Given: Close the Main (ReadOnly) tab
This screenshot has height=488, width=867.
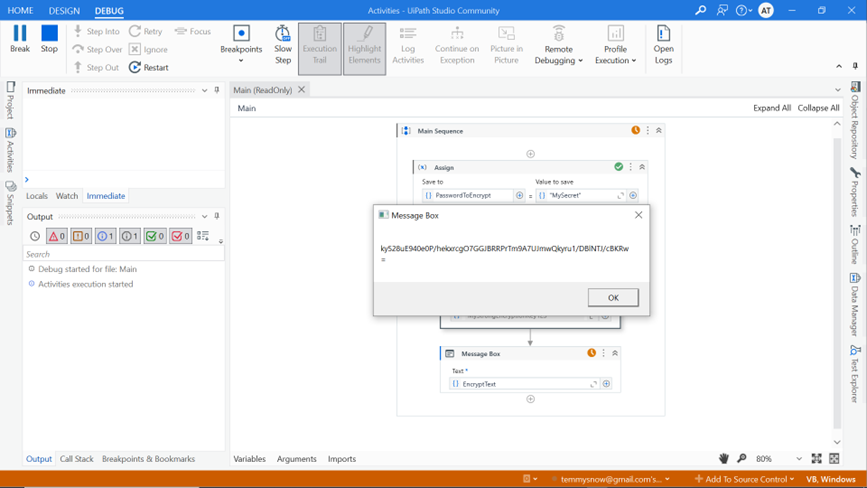Looking at the screenshot, I should tap(301, 90).
